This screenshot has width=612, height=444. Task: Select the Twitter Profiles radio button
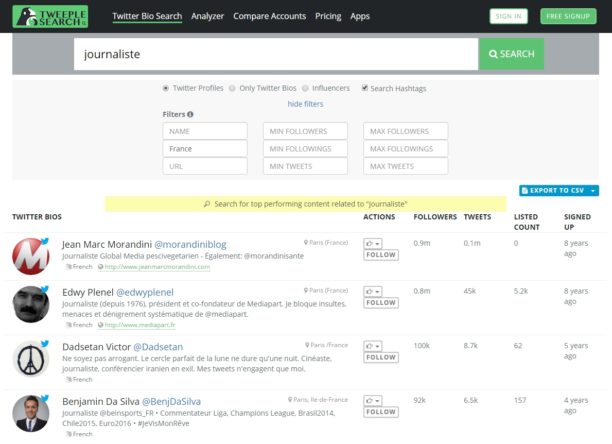166,88
